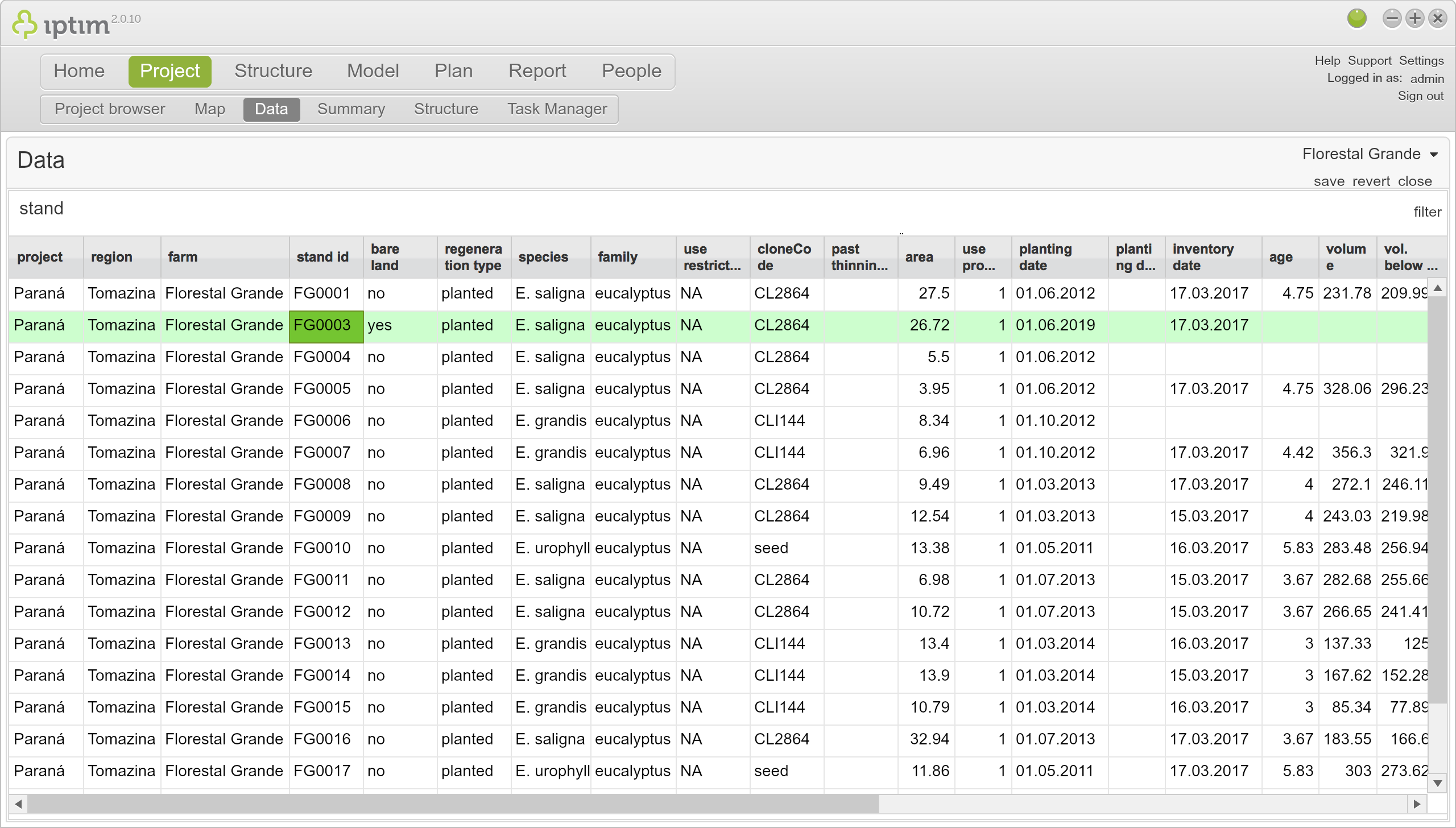Click the green status indicator circle
The image size is (1456, 828).
pos(1357,18)
